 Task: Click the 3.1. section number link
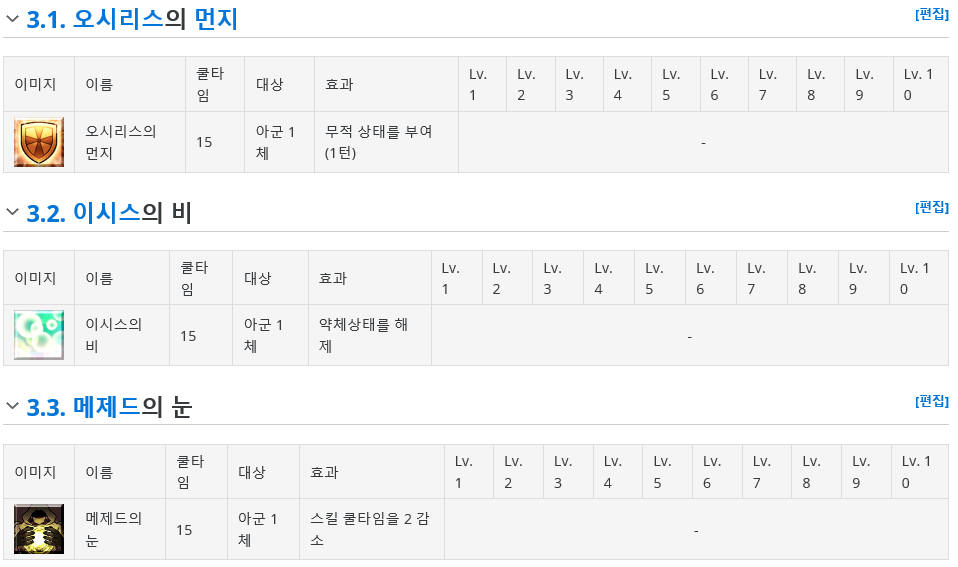(46, 20)
